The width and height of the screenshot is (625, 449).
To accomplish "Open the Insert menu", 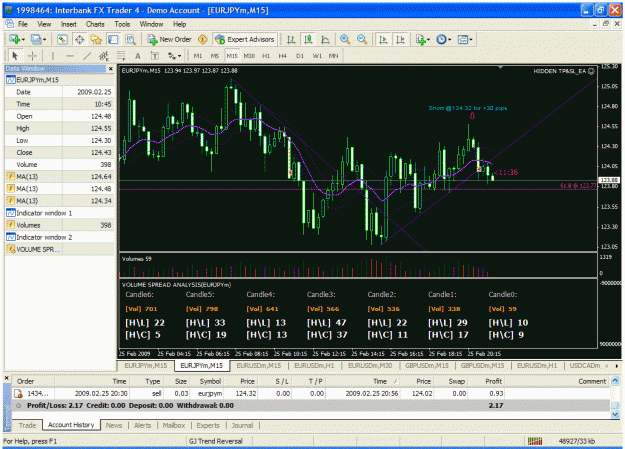I will 69,24.
